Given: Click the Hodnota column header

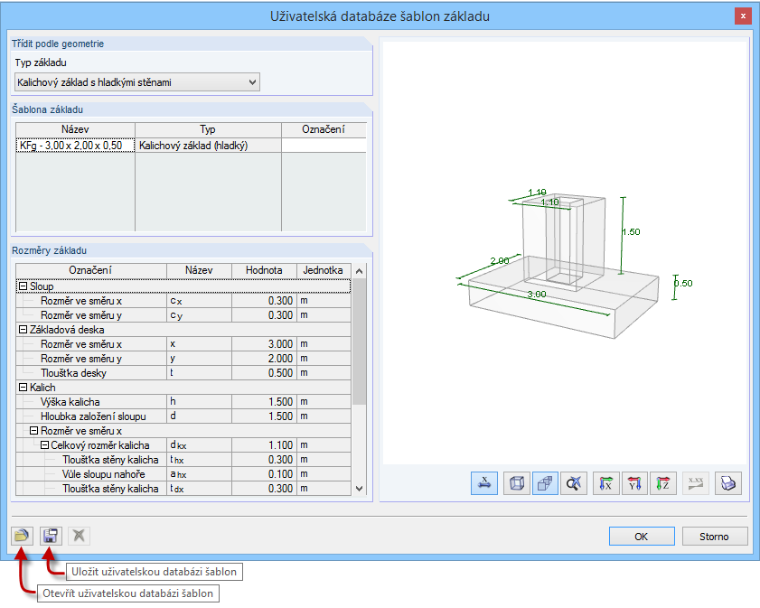Looking at the screenshot, I should 264,271.
